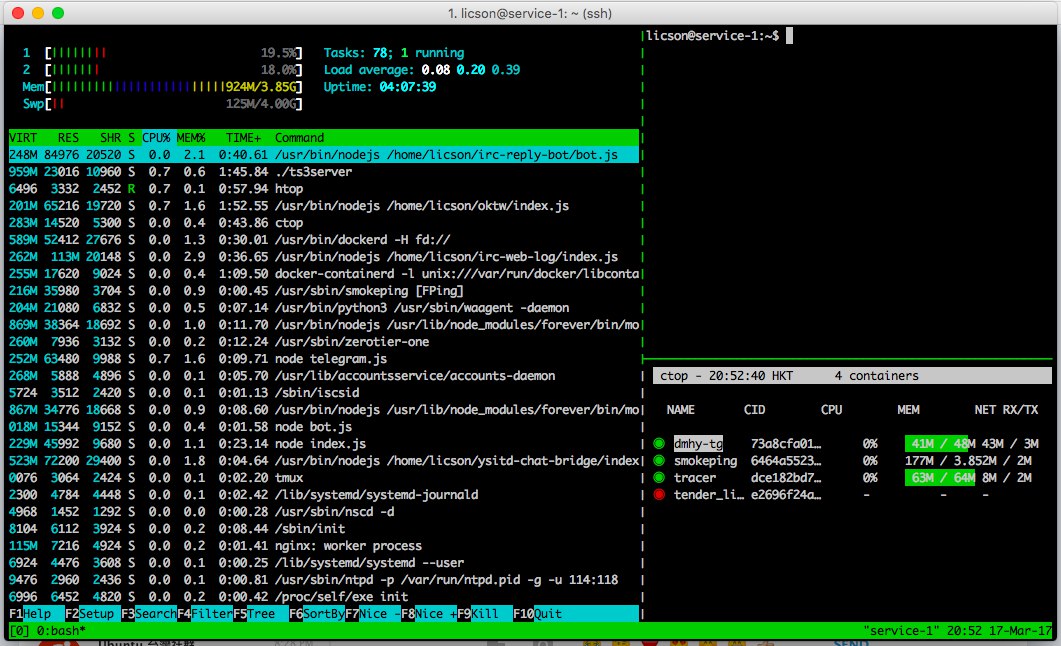The image size is (1061, 646).
Task: Select the zerotier-one process row
Action: (323, 342)
